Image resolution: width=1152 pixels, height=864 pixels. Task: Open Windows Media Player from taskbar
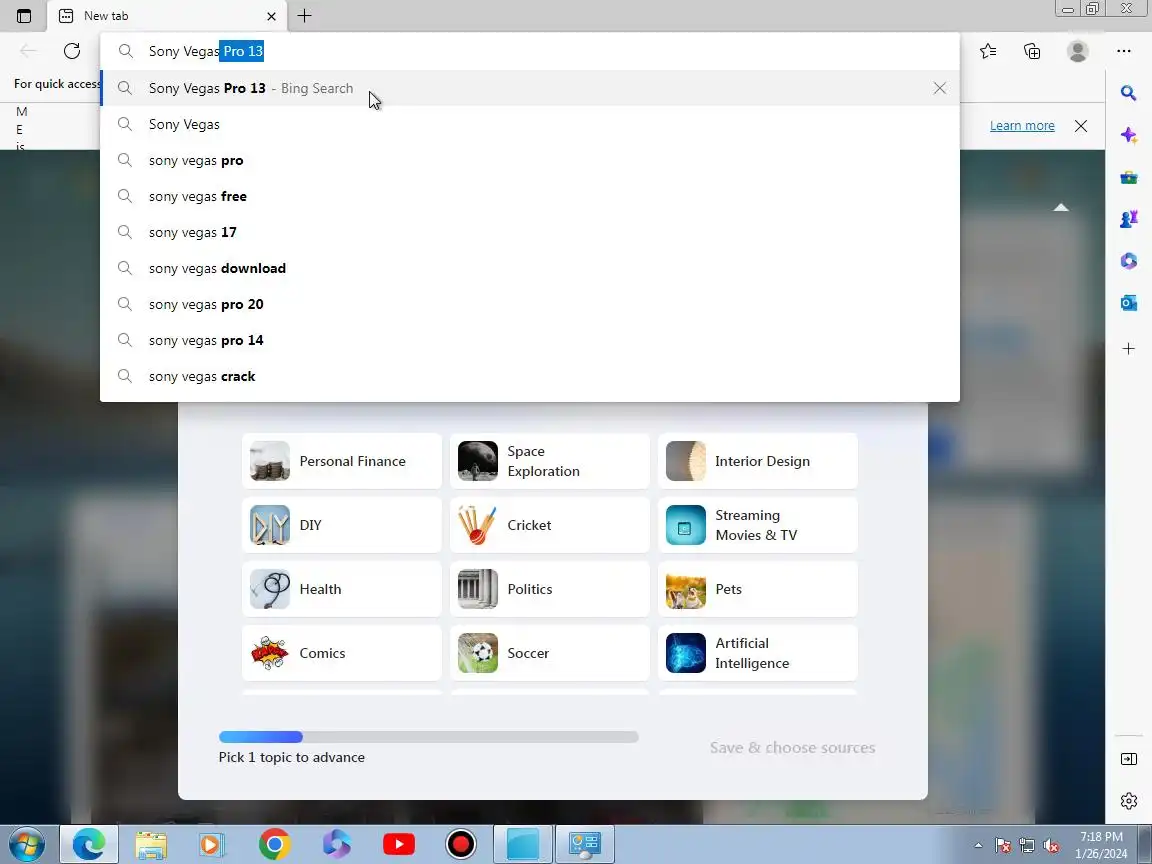coord(212,844)
